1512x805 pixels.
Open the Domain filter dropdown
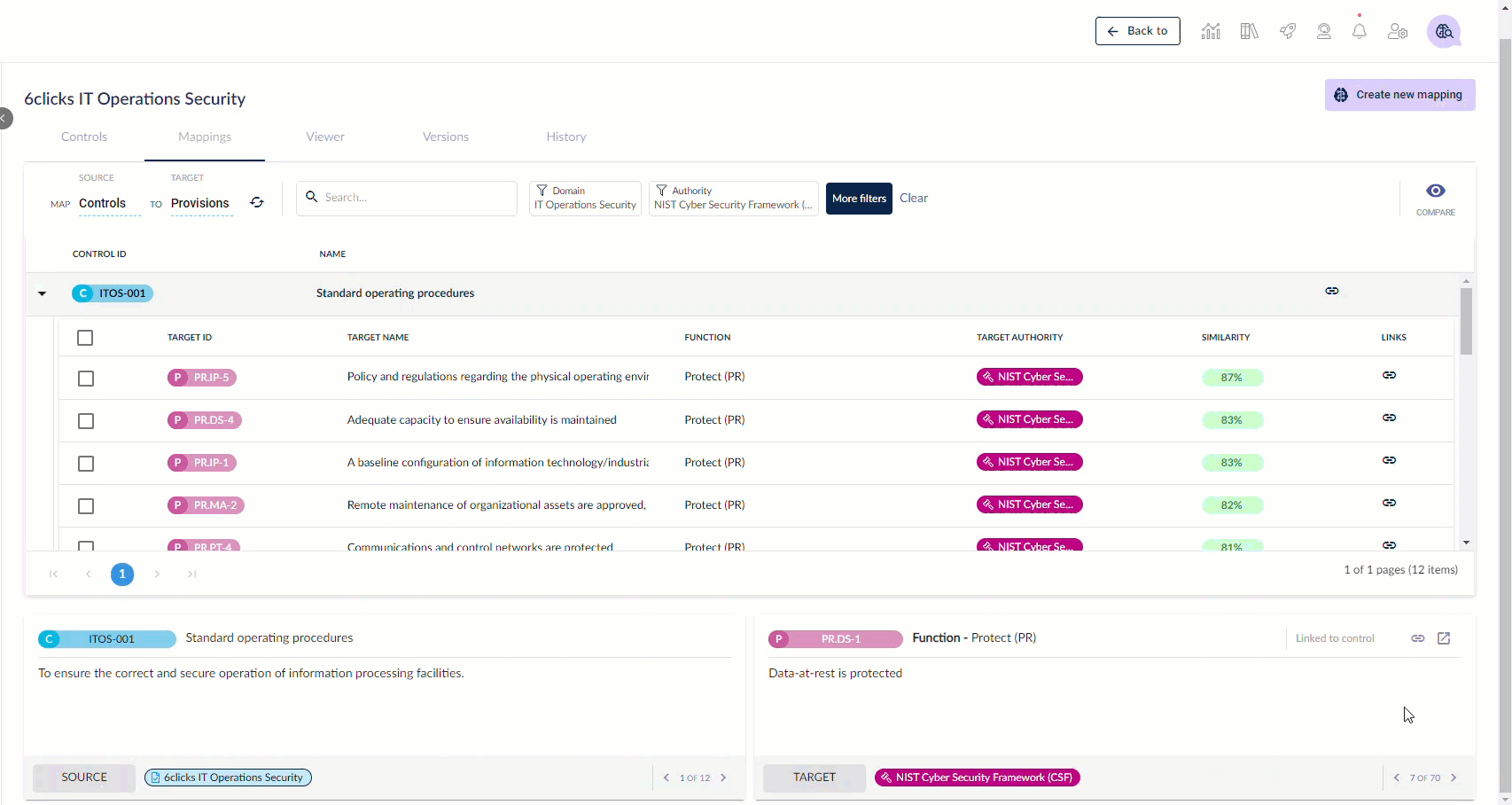(x=585, y=198)
